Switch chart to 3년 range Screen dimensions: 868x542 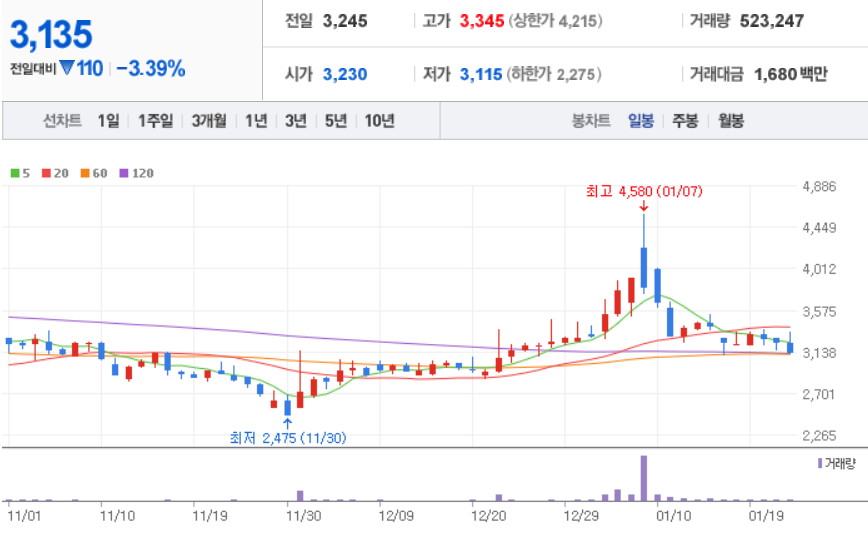296,120
